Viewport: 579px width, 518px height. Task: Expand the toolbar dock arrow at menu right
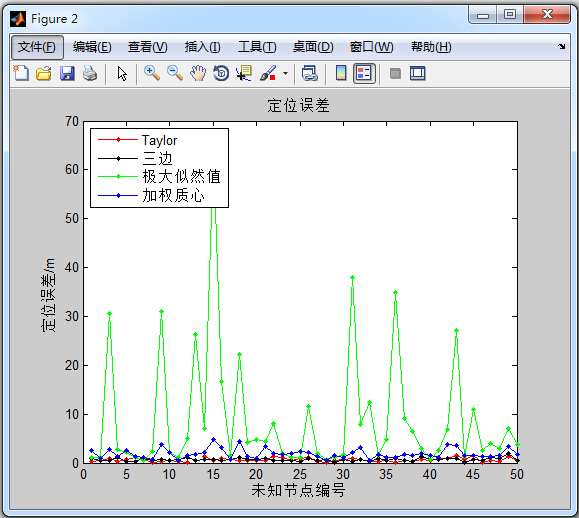coord(562,47)
